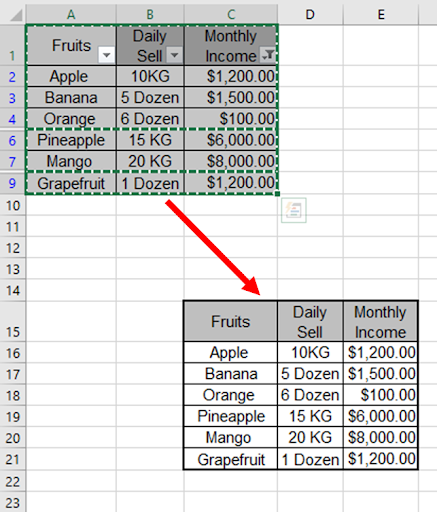This screenshot has height=512, width=437.
Task: Click the pasted 20 KG cell
Action: point(310,437)
